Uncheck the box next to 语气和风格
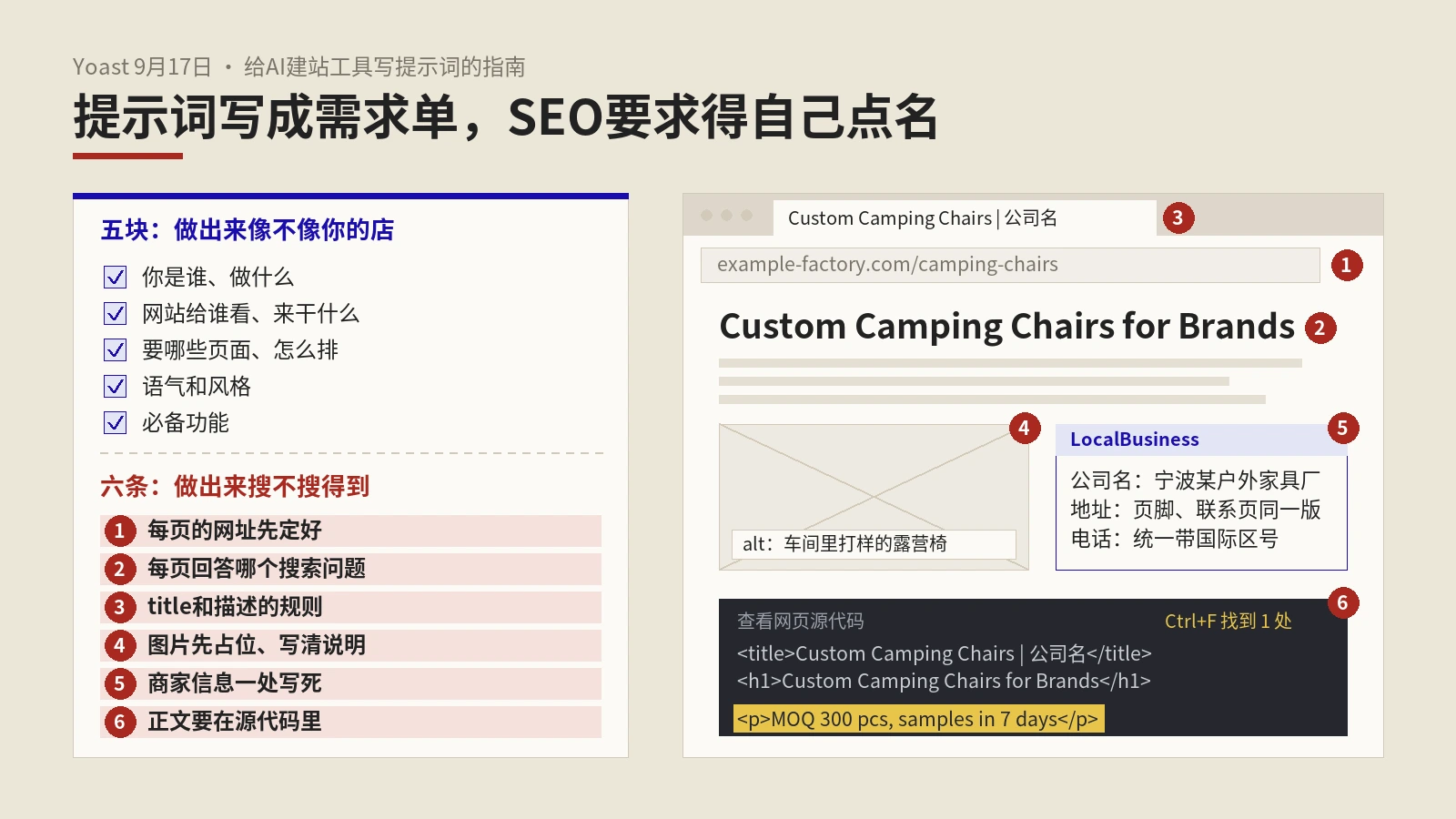The width and height of the screenshot is (1456, 819). click(116, 386)
